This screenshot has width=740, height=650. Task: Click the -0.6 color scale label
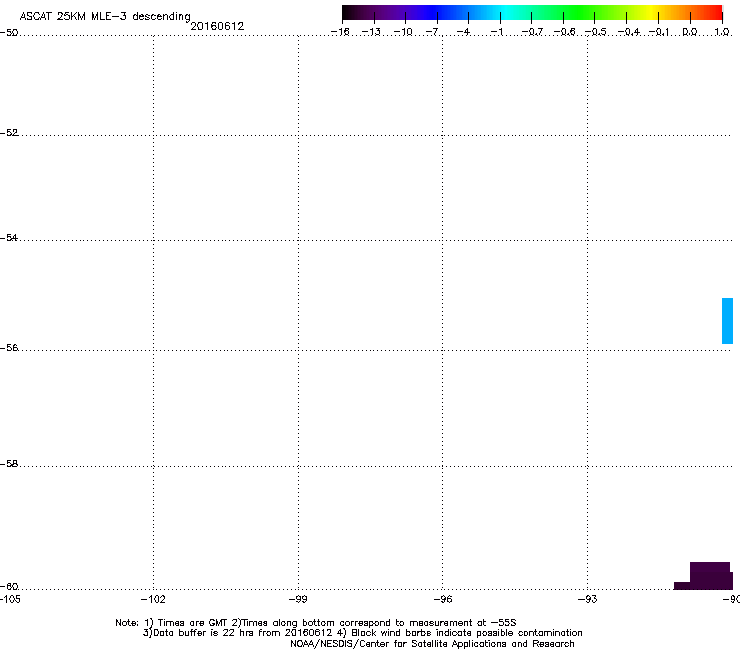(x=564, y=32)
